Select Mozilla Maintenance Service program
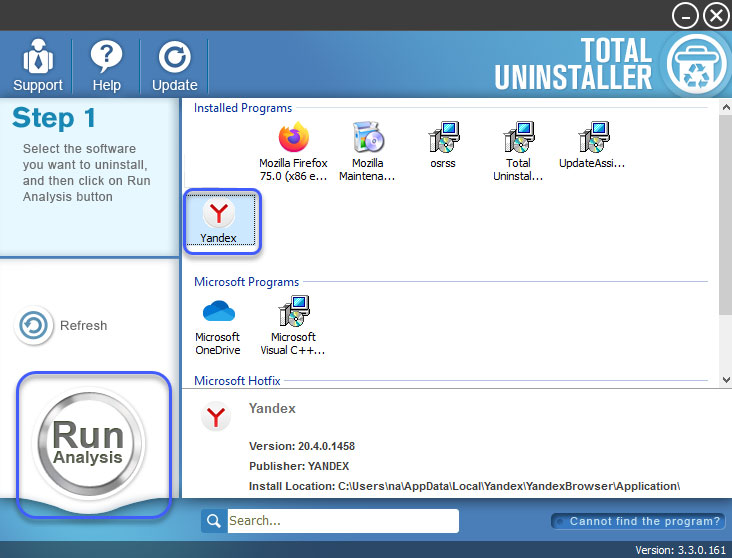 (367, 151)
